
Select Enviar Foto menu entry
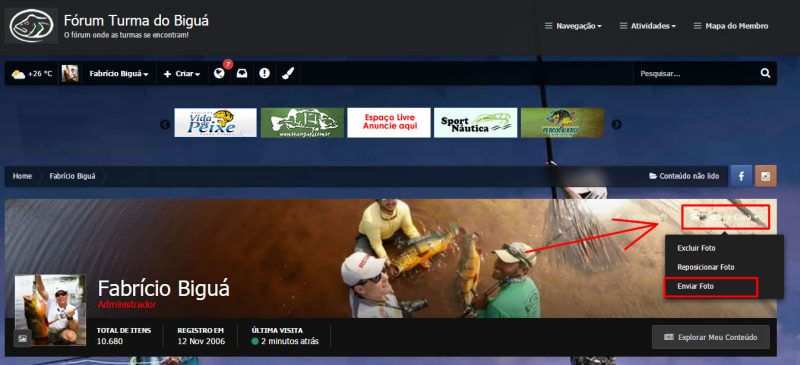click(x=711, y=287)
